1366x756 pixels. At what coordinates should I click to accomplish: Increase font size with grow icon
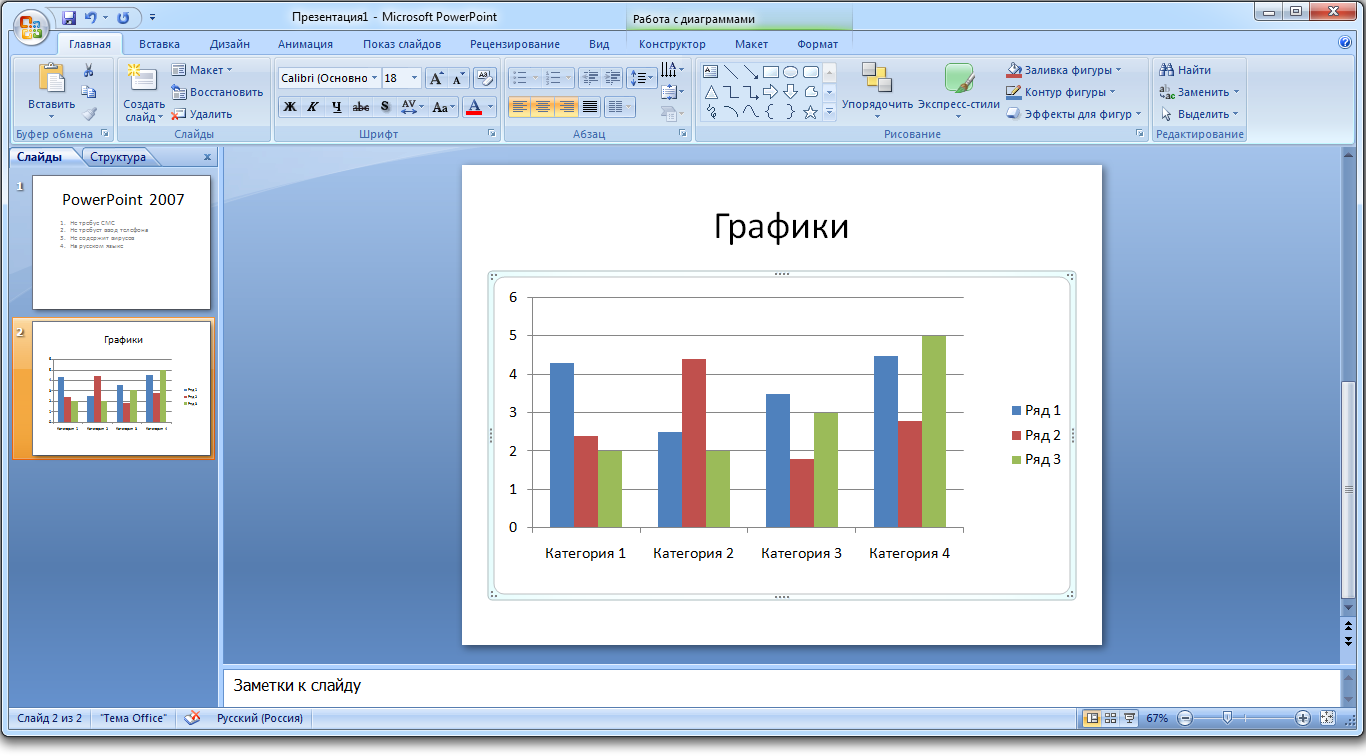coord(436,78)
